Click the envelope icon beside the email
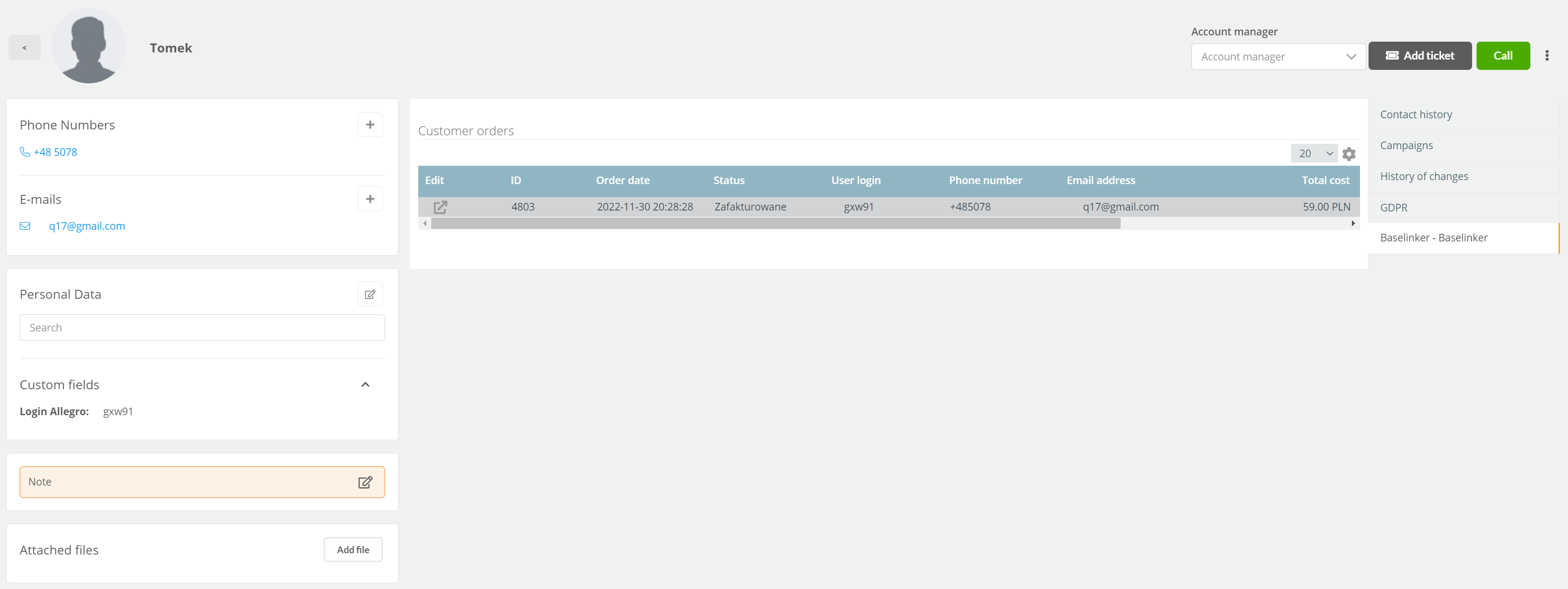Image resolution: width=1568 pixels, height=589 pixels. click(x=25, y=226)
